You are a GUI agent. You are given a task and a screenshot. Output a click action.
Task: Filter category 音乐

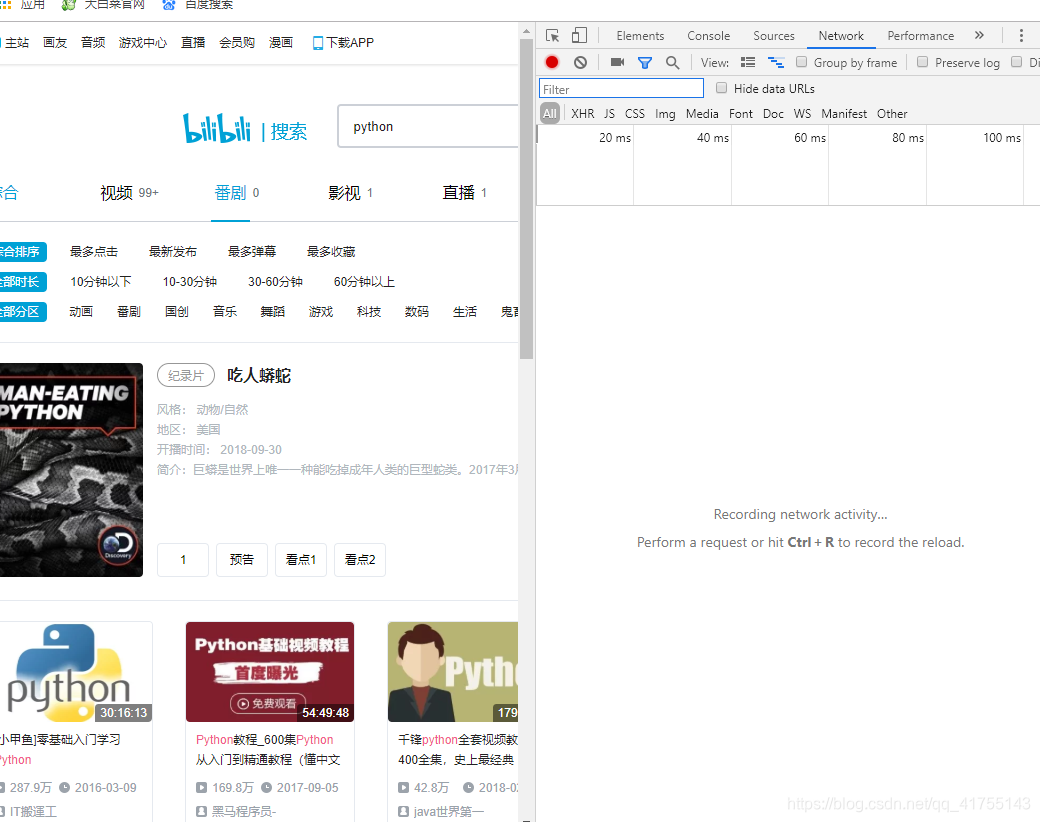click(x=225, y=311)
